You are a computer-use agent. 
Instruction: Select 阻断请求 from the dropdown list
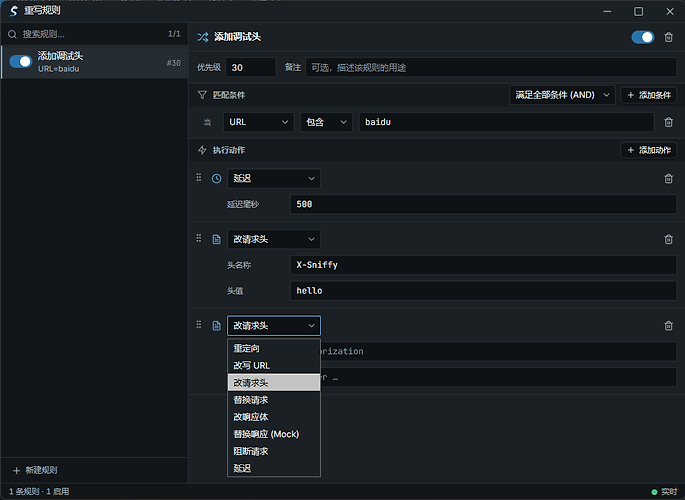coord(274,451)
